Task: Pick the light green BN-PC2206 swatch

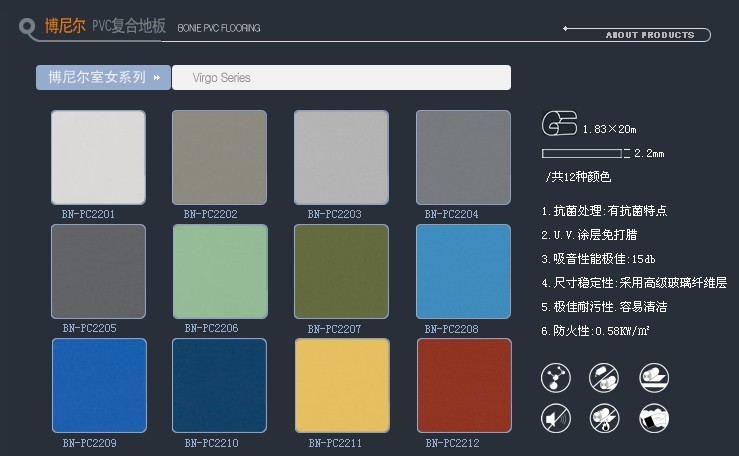Action: coord(220,271)
